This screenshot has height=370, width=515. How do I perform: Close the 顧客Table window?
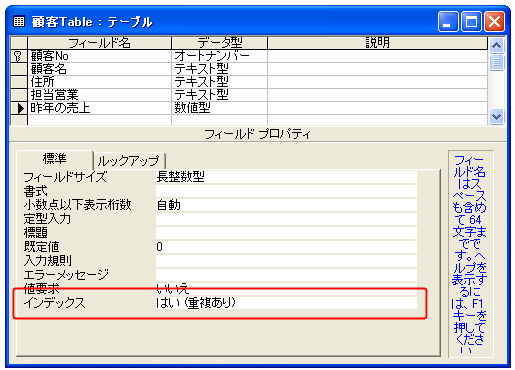[x=494, y=22]
